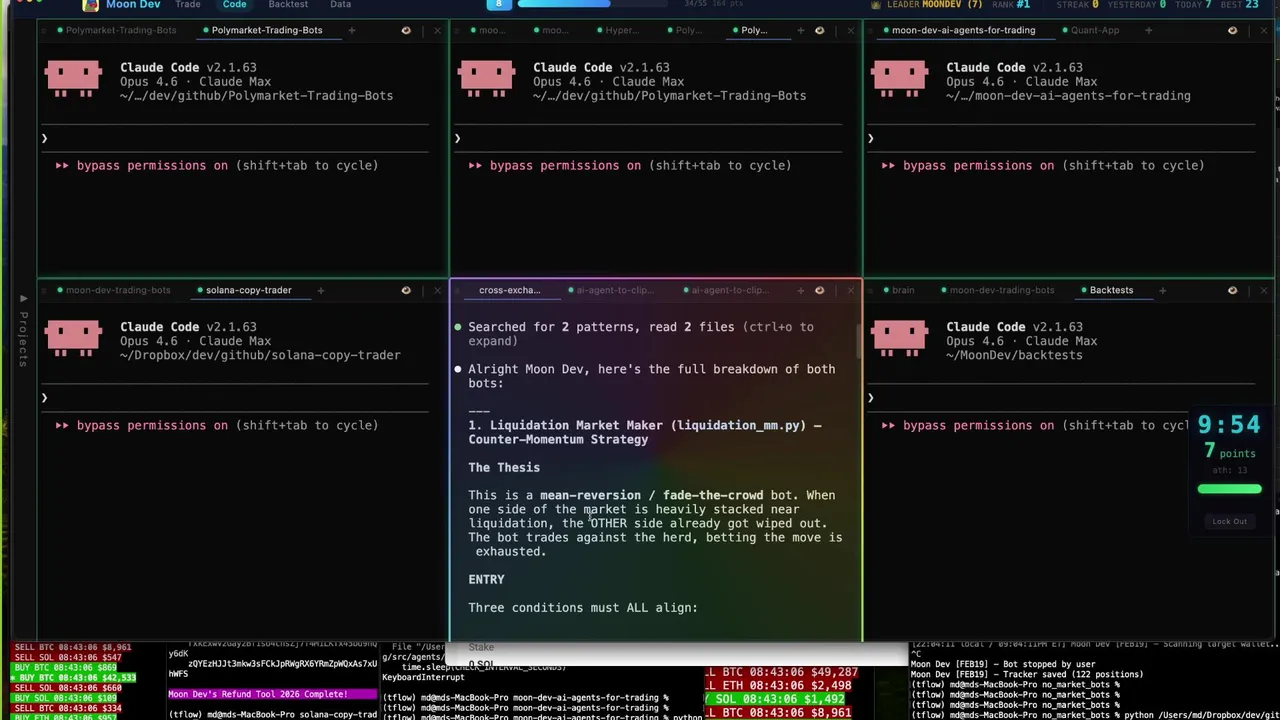Toggle the eye icon in the solana-copy-trader pane
The height and width of the screenshot is (720, 1280).
[406, 290]
